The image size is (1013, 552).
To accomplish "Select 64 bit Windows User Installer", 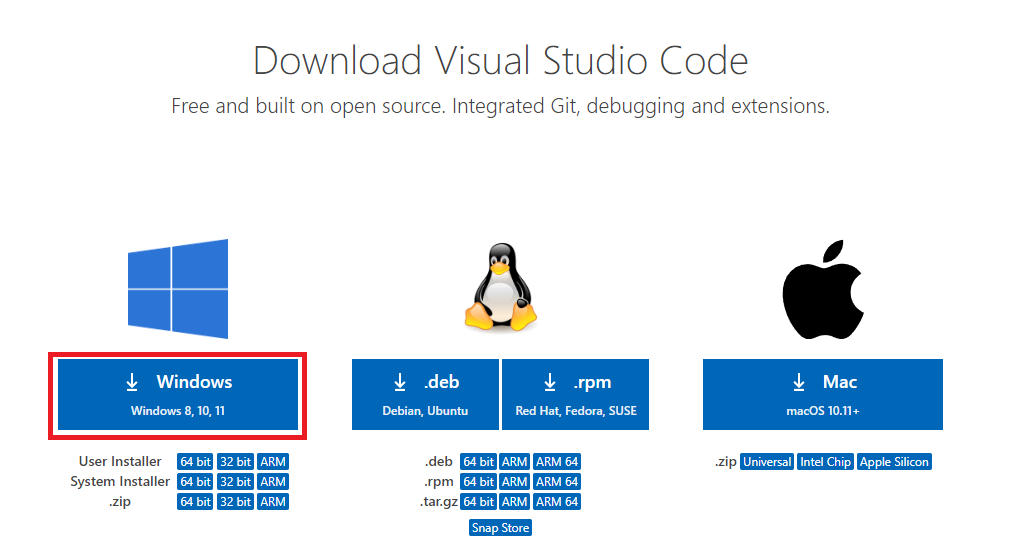I will [195, 462].
